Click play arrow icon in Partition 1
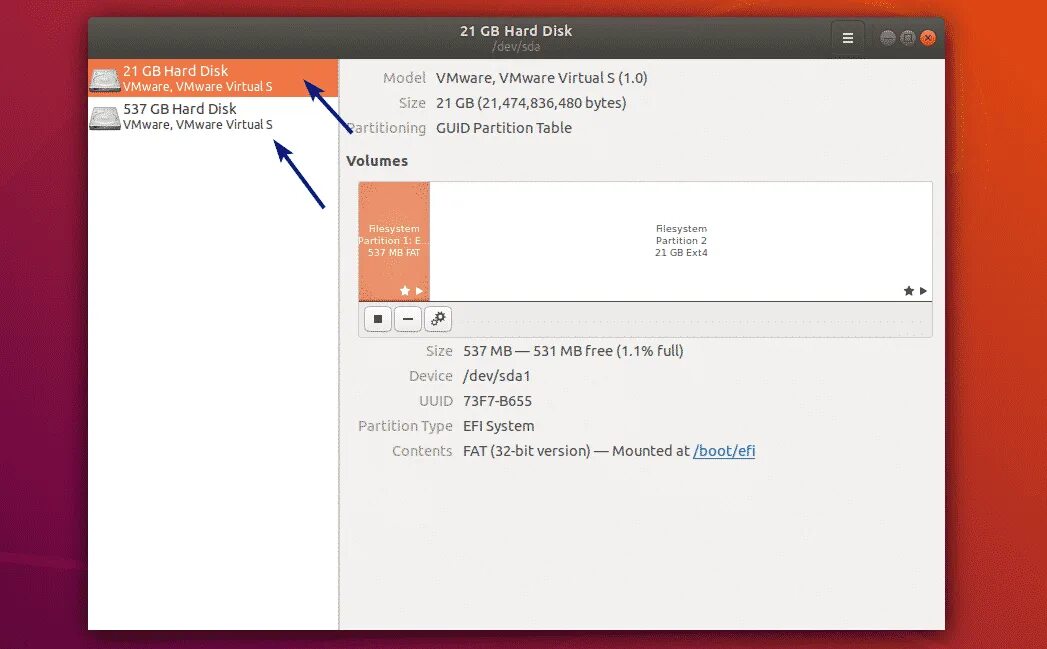 click(x=419, y=290)
